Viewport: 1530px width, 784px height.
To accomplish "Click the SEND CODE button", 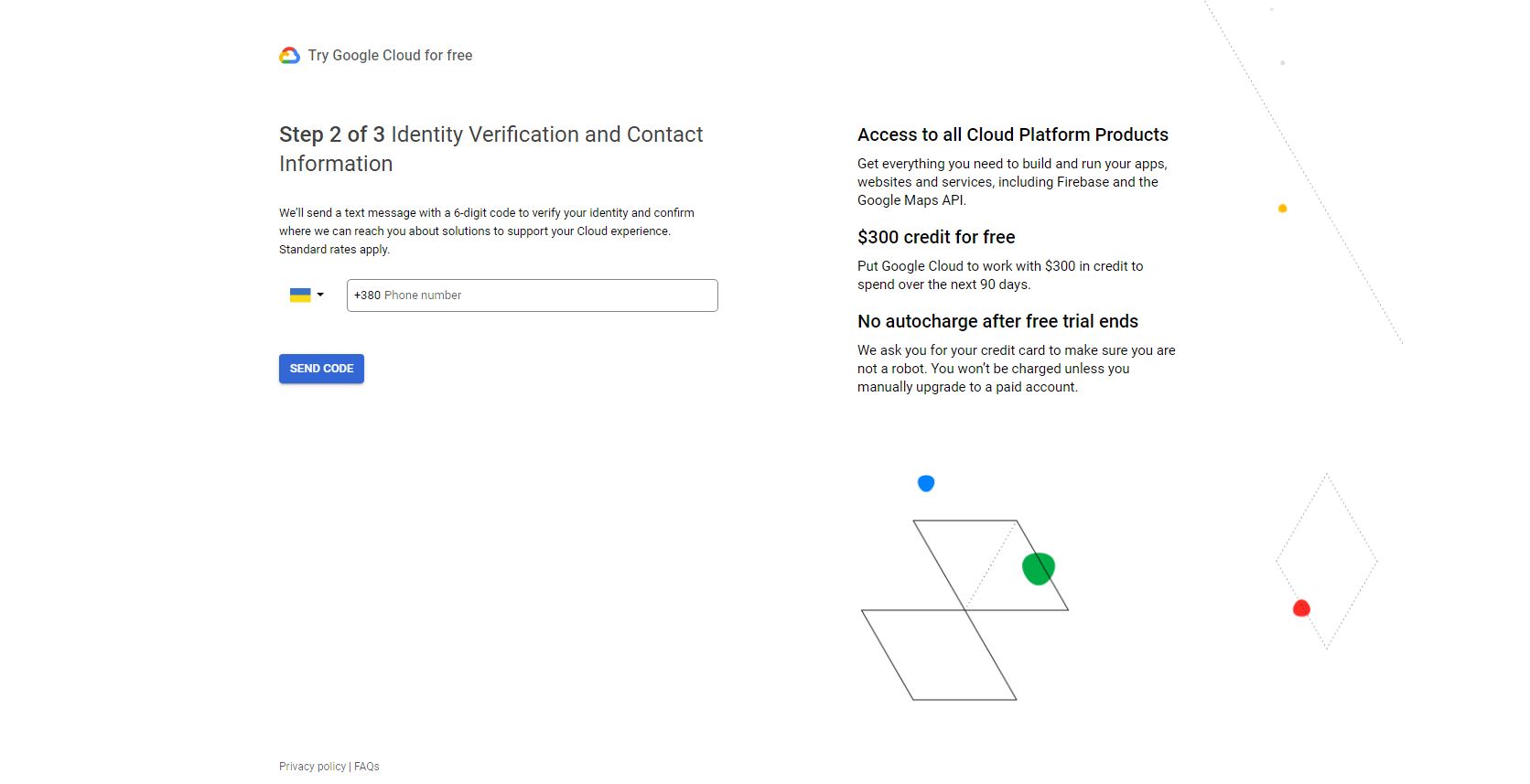I will click(321, 369).
